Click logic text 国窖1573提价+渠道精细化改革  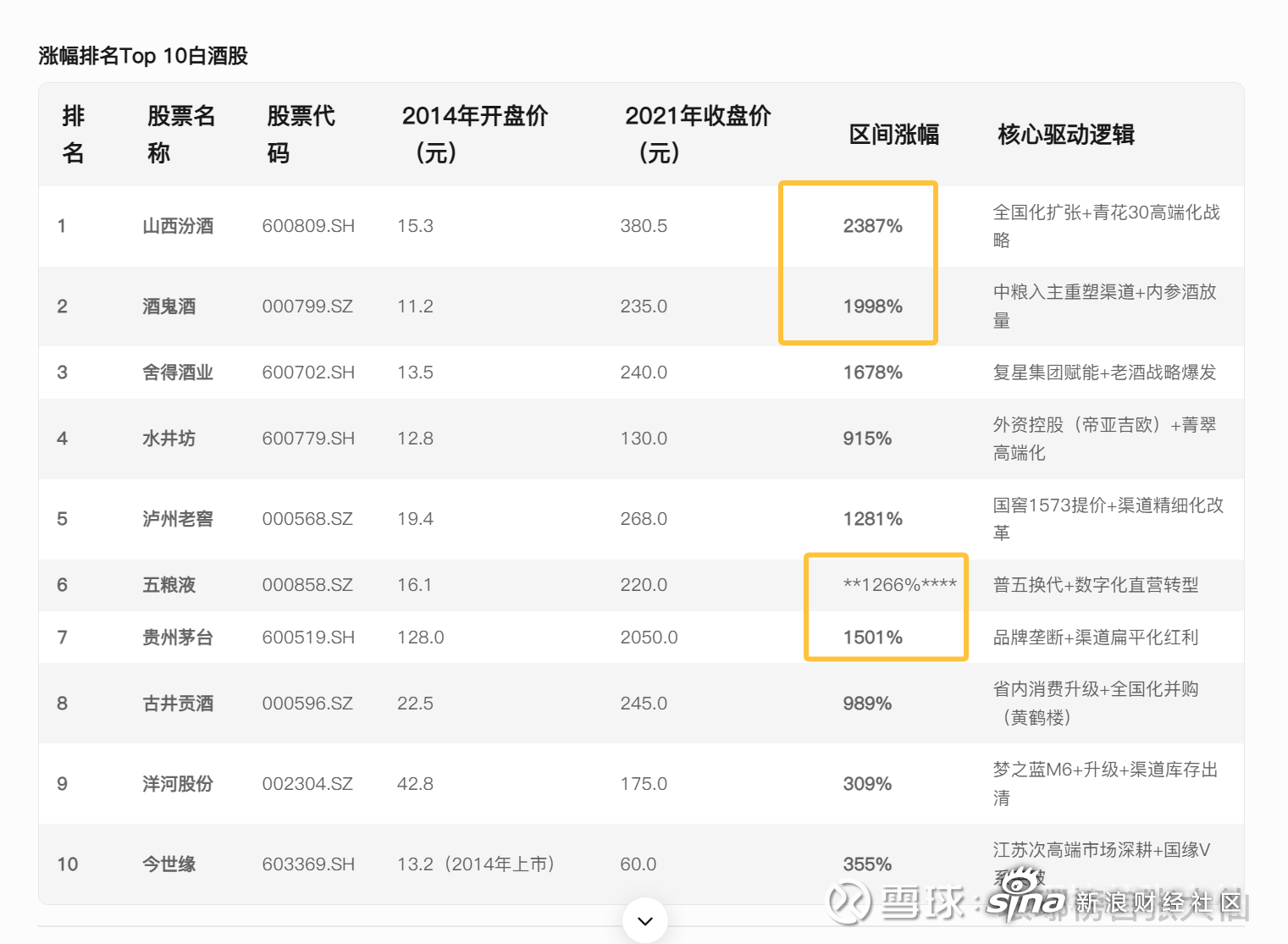pyautogui.click(x=1108, y=519)
